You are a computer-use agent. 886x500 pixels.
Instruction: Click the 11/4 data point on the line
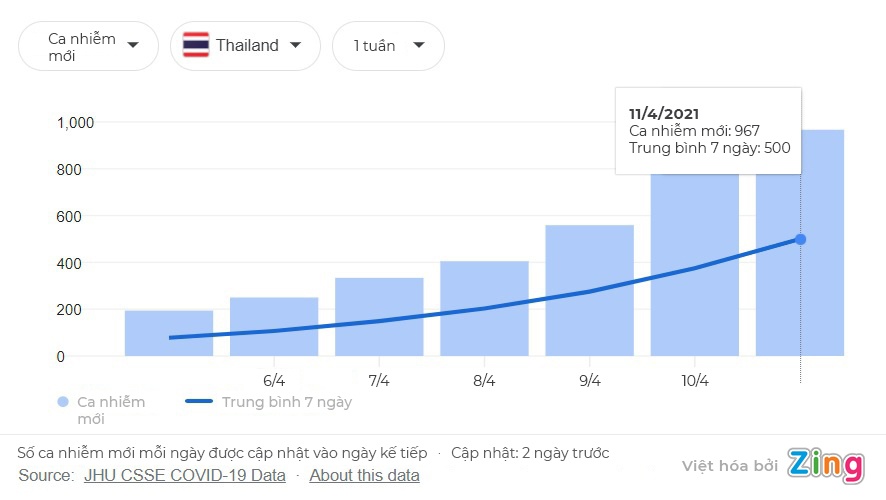coord(800,239)
